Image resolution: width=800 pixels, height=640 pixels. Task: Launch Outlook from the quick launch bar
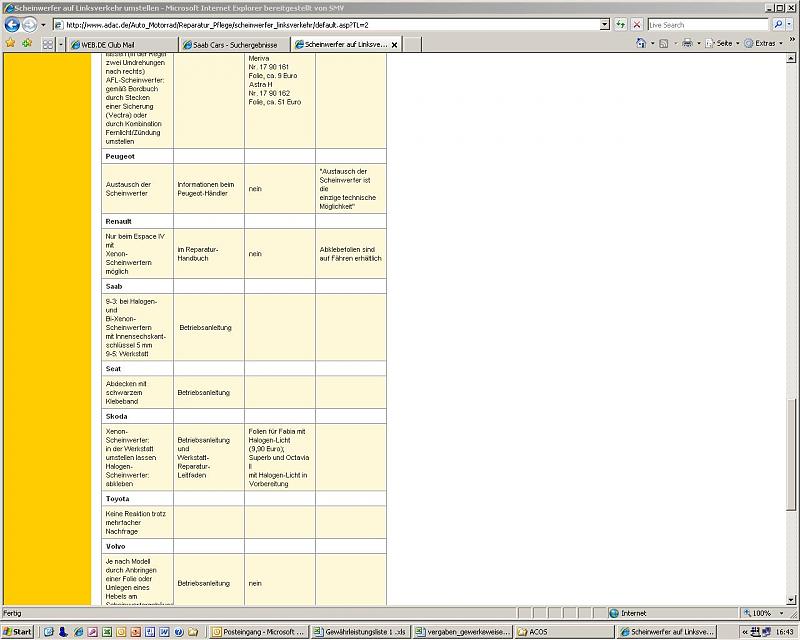pyautogui.click(x=121, y=632)
